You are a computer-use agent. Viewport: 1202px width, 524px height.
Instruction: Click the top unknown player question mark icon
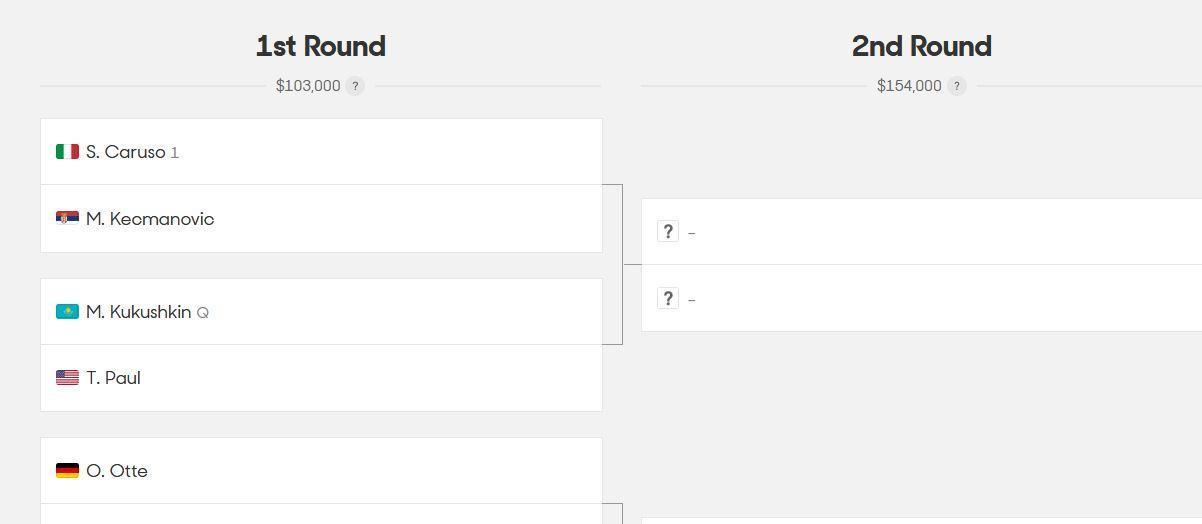(668, 232)
